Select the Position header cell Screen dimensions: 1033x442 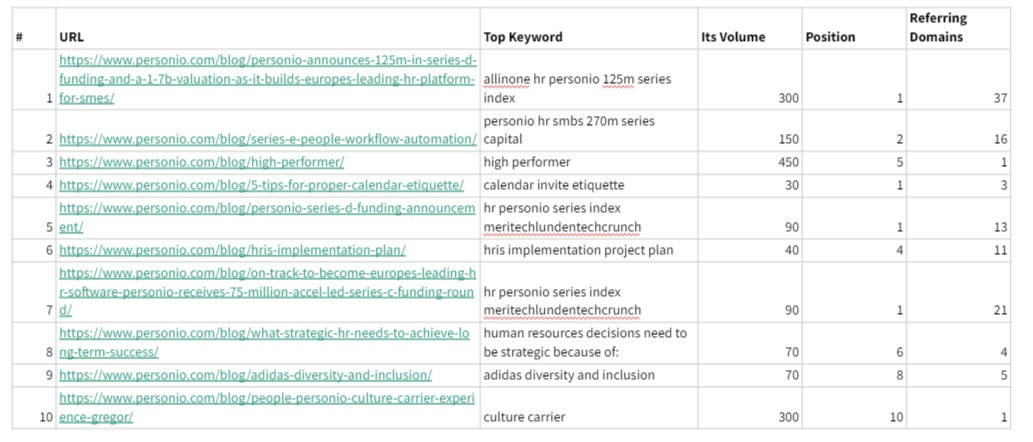click(854, 28)
